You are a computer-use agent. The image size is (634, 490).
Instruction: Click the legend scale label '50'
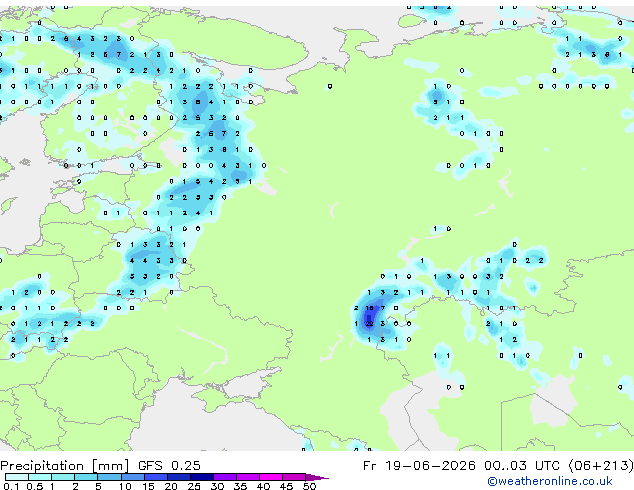click(309, 486)
